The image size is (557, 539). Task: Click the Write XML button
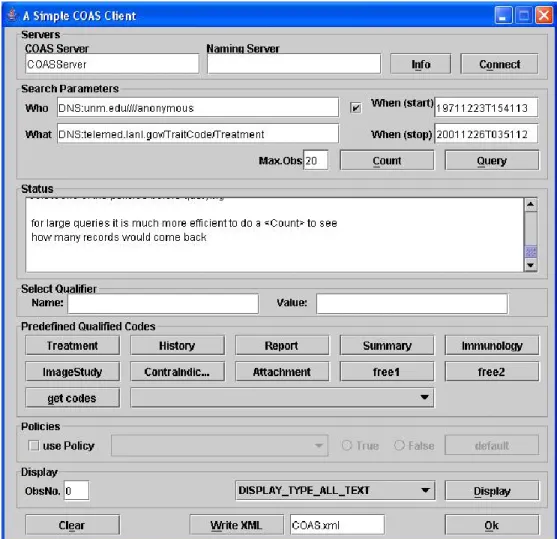tap(237, 525)
